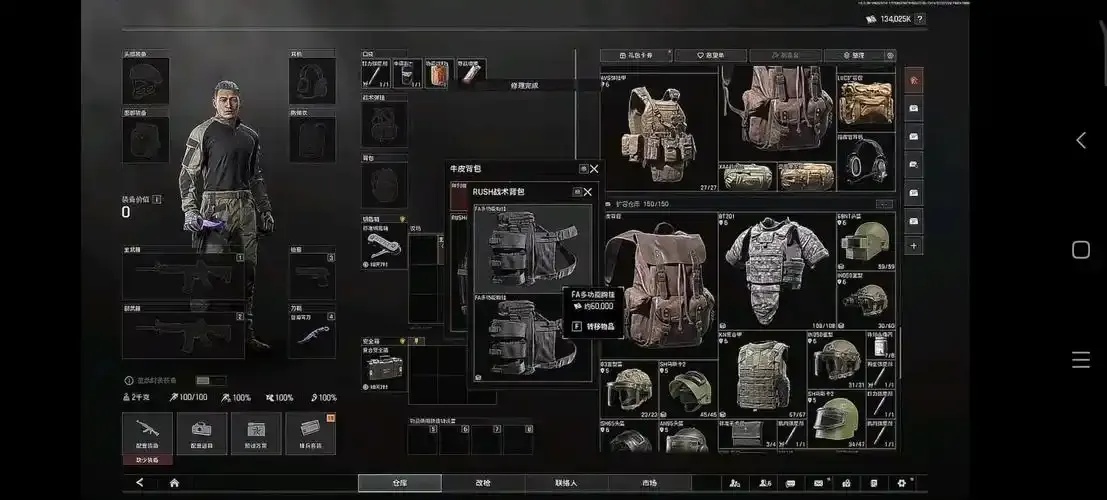Select primary weapon slot 1
This screenshot has height=500, width=1107.
[184, 276]
